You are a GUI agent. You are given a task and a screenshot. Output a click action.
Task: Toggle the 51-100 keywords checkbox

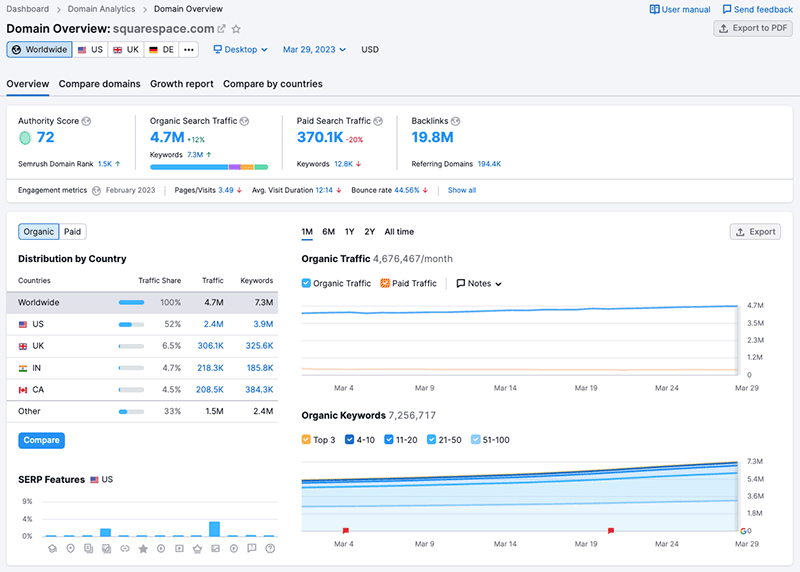[x=476, y=439]
